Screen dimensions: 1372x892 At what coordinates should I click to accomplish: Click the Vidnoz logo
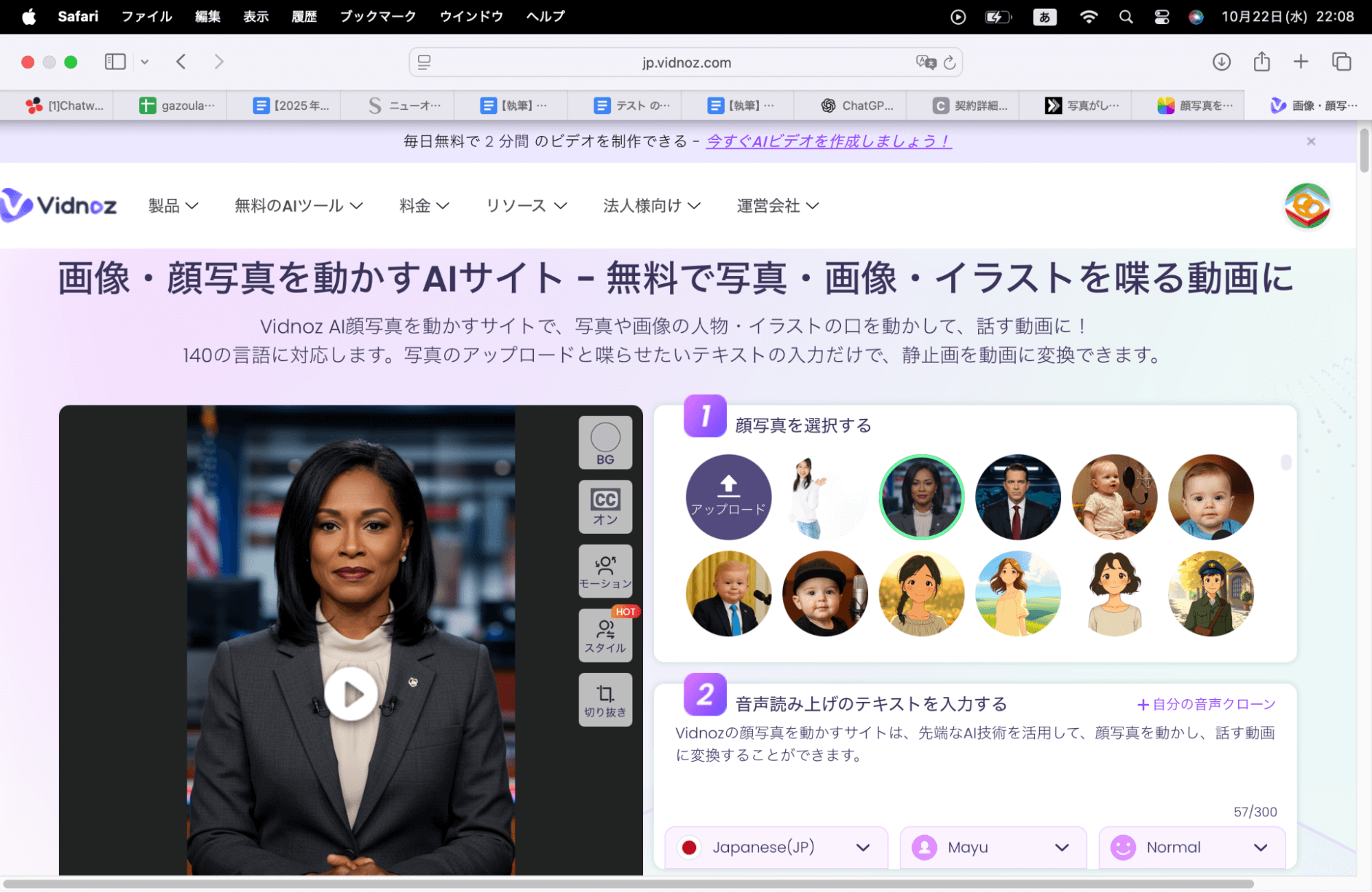(59, 205)
